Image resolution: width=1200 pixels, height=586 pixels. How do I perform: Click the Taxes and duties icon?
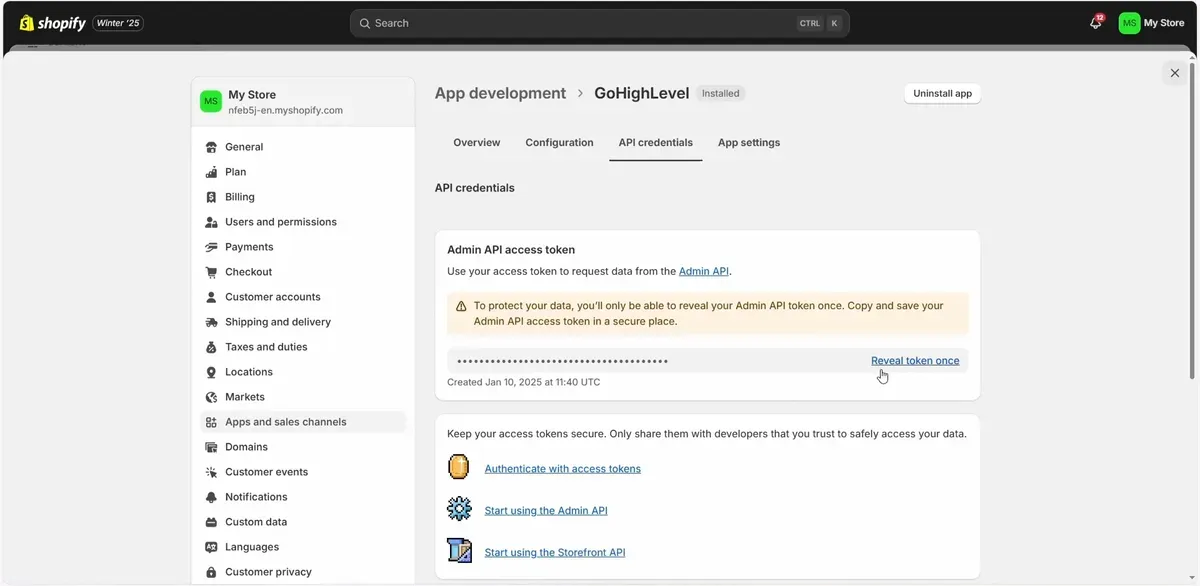(x=211, y=347)
